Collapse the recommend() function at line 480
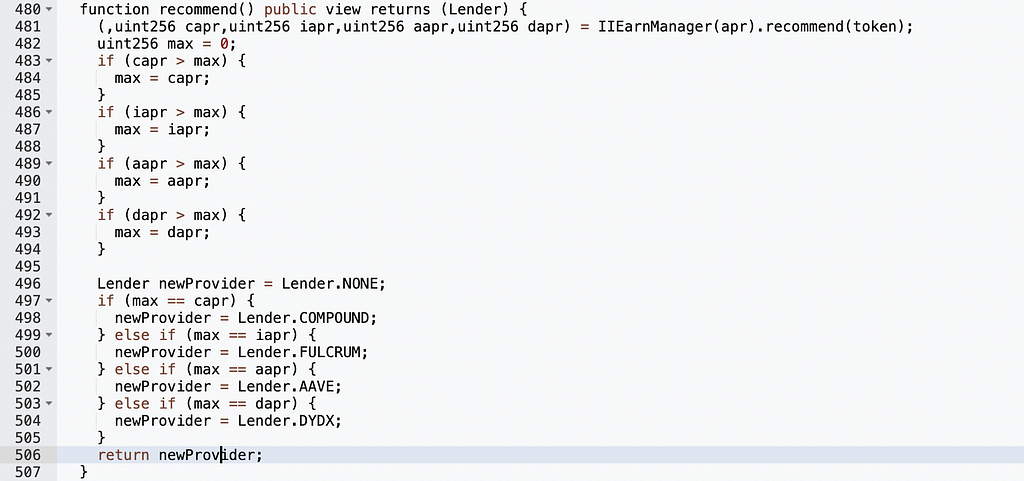This screenshot has height=481, width=1024. (x=50, y=10)
